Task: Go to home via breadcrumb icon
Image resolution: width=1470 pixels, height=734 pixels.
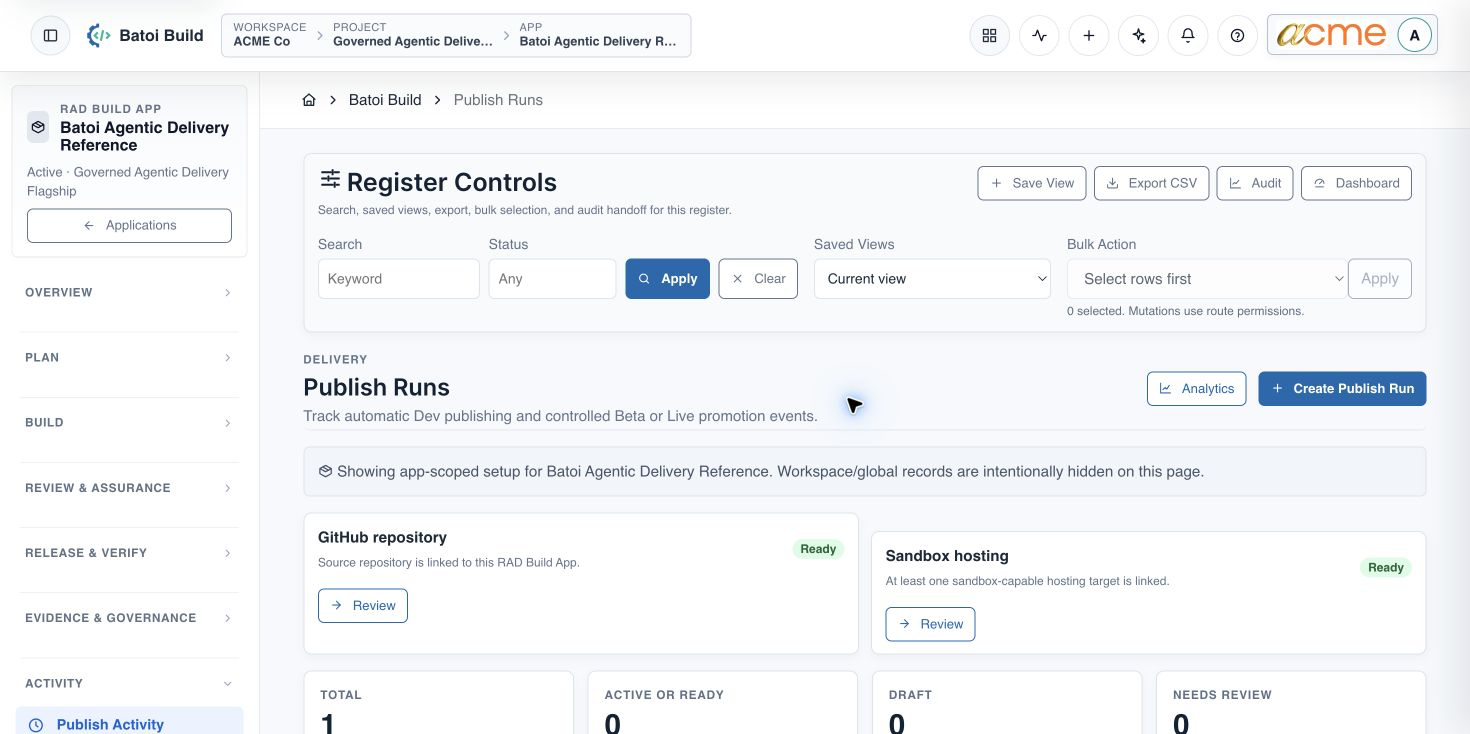Action: (309, 100)
